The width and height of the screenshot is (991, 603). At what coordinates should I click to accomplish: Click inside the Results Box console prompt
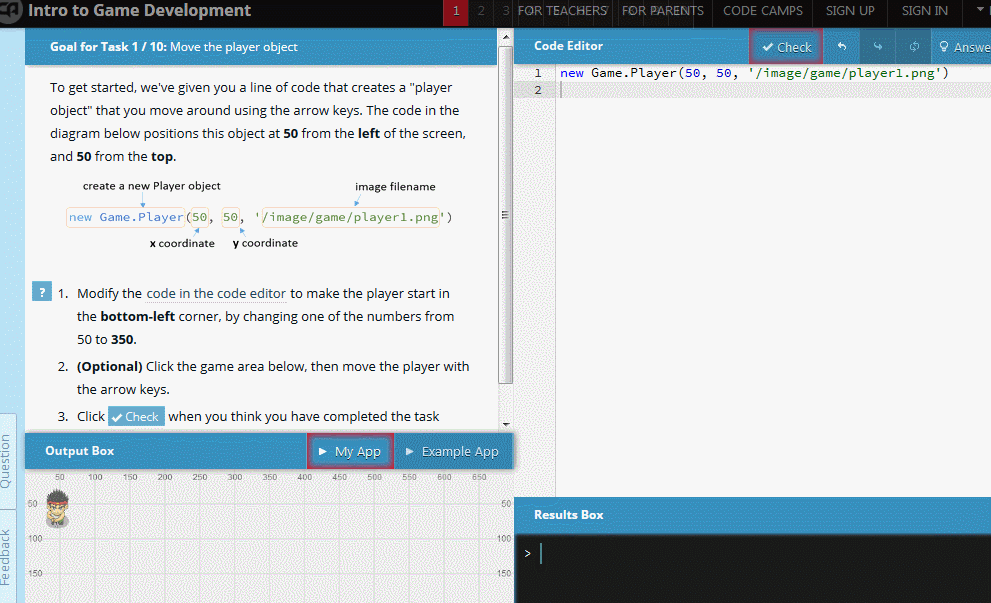tap(545, 553)
